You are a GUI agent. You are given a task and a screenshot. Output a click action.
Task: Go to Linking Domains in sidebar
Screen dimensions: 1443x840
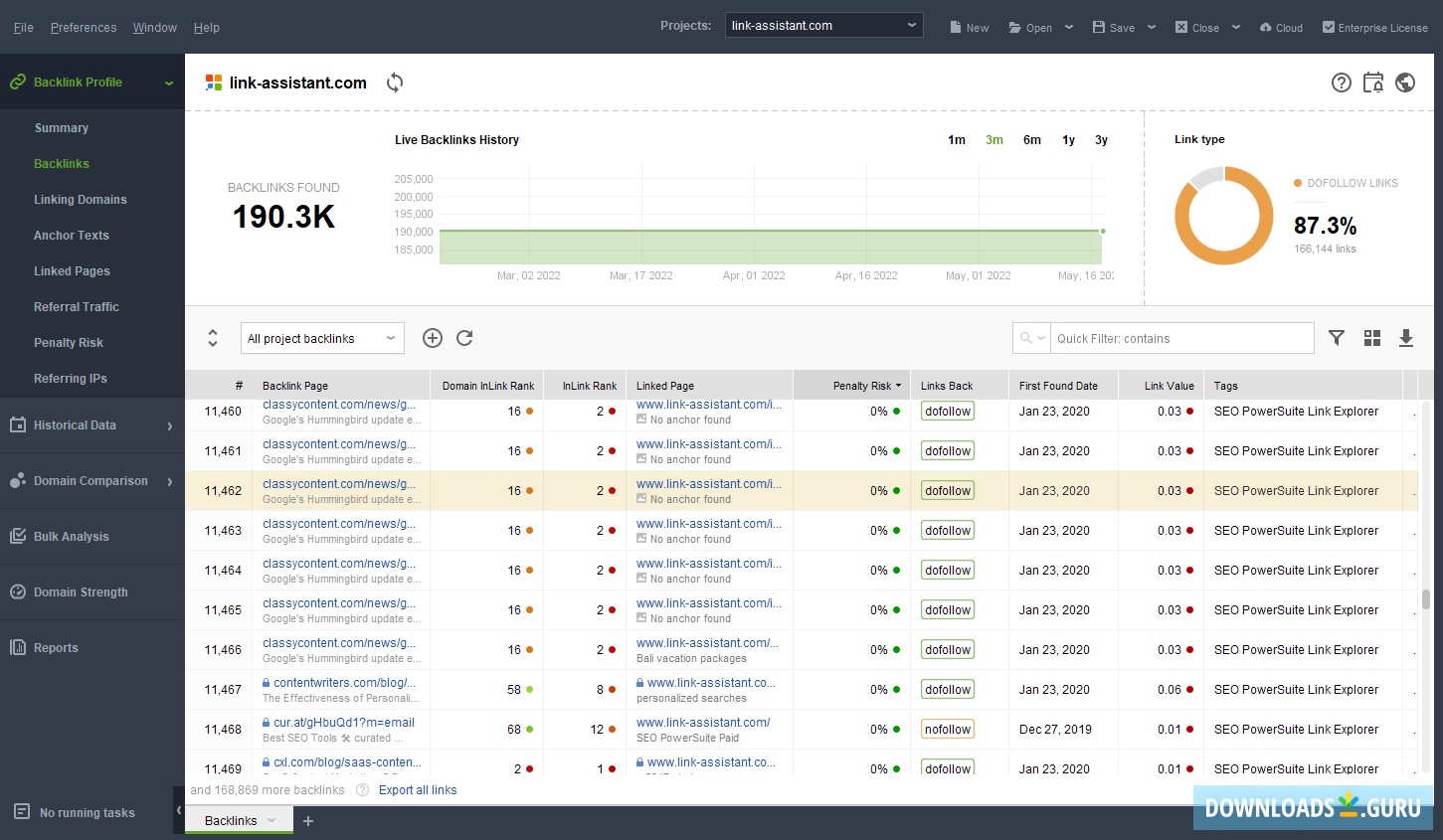point(81,200)
